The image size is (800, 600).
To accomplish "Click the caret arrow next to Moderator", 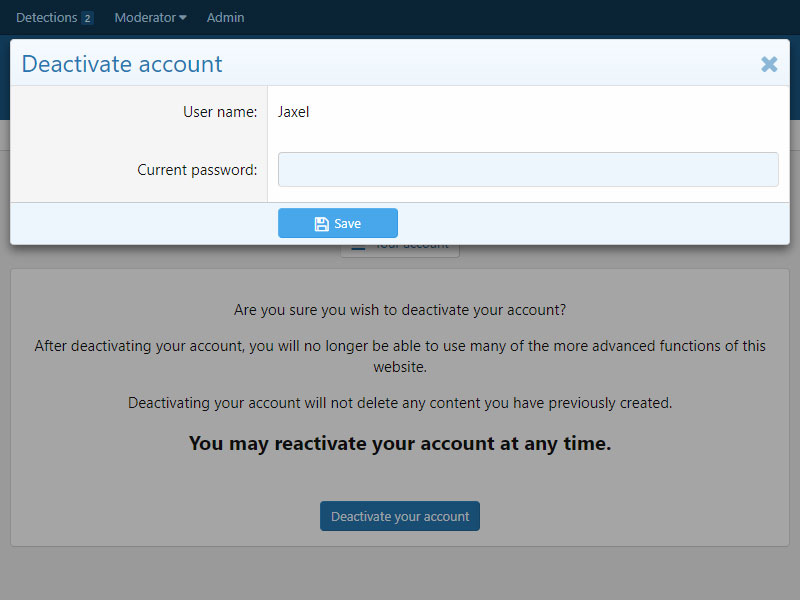I will pyautogui.click(x=183, y=18).
